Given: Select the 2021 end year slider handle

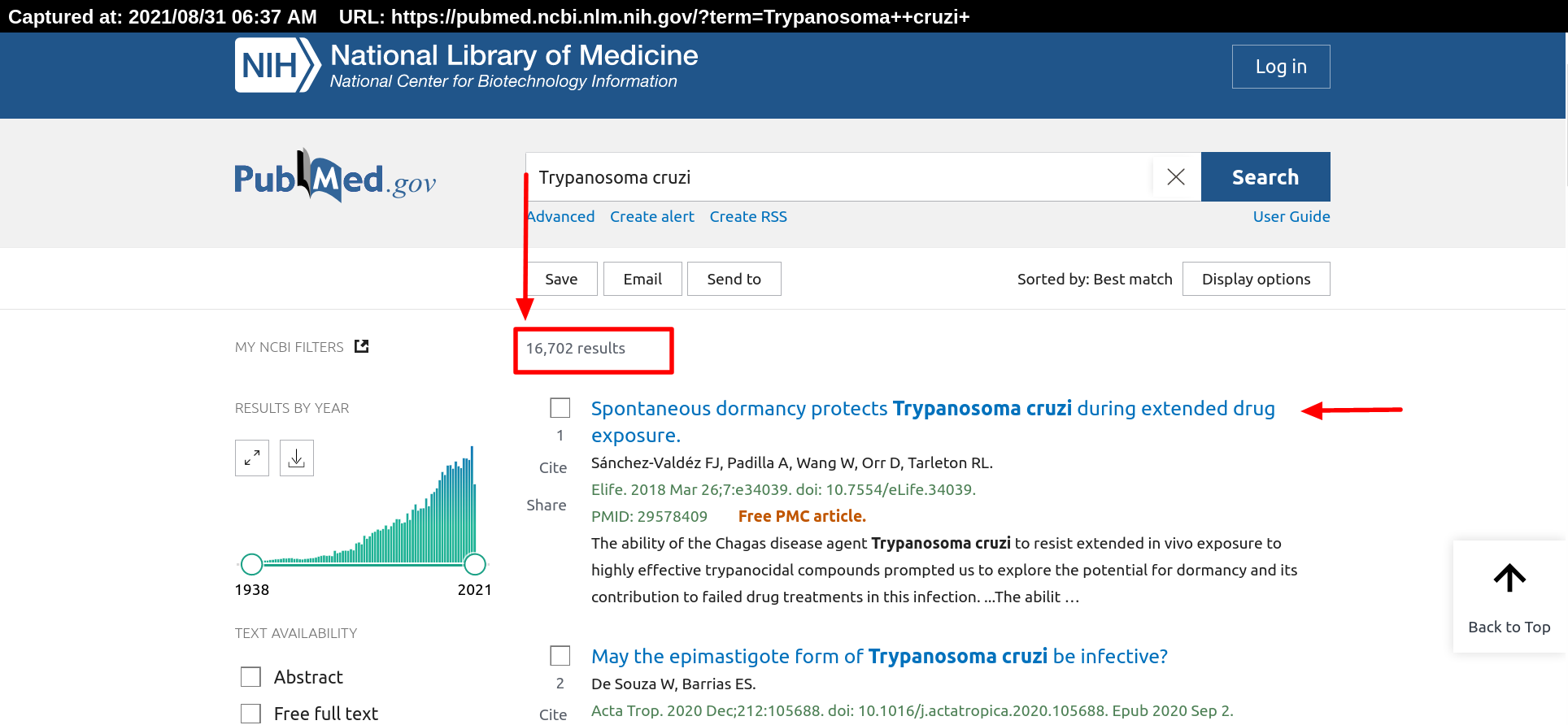Looking at the screenshot, I should (475, 564).
